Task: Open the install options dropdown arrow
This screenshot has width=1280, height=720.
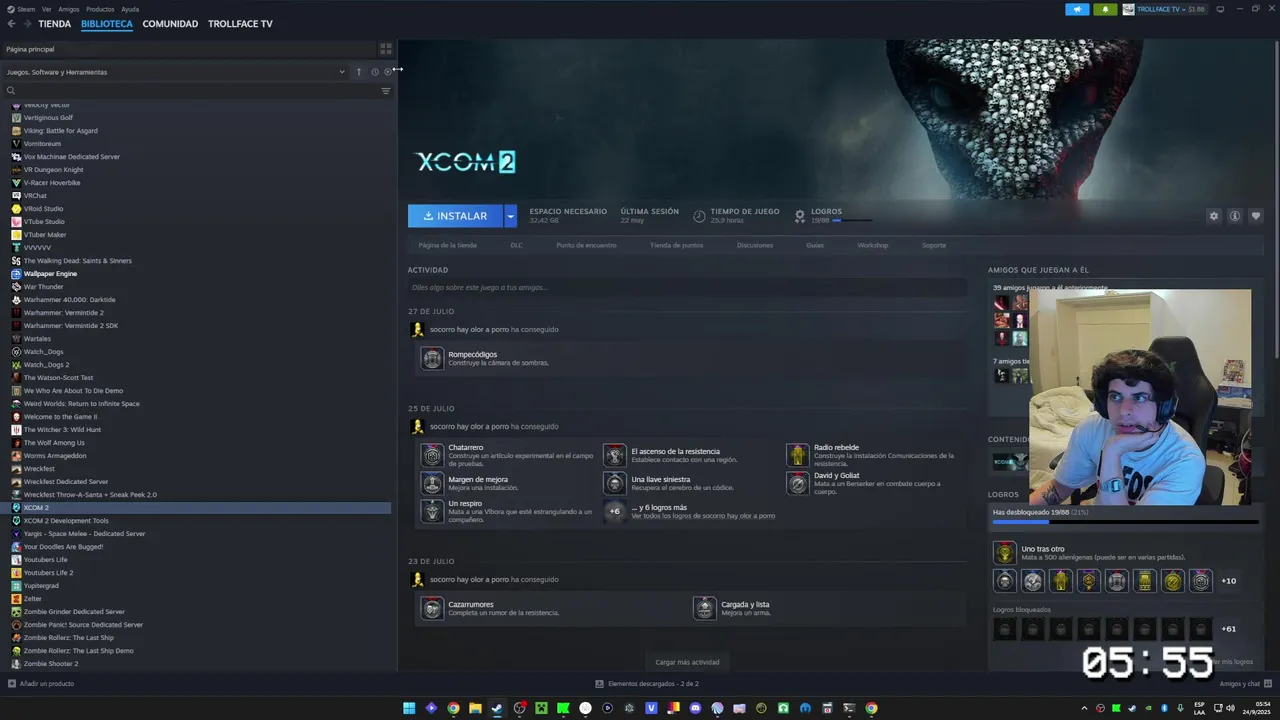Action: (510, 216)
